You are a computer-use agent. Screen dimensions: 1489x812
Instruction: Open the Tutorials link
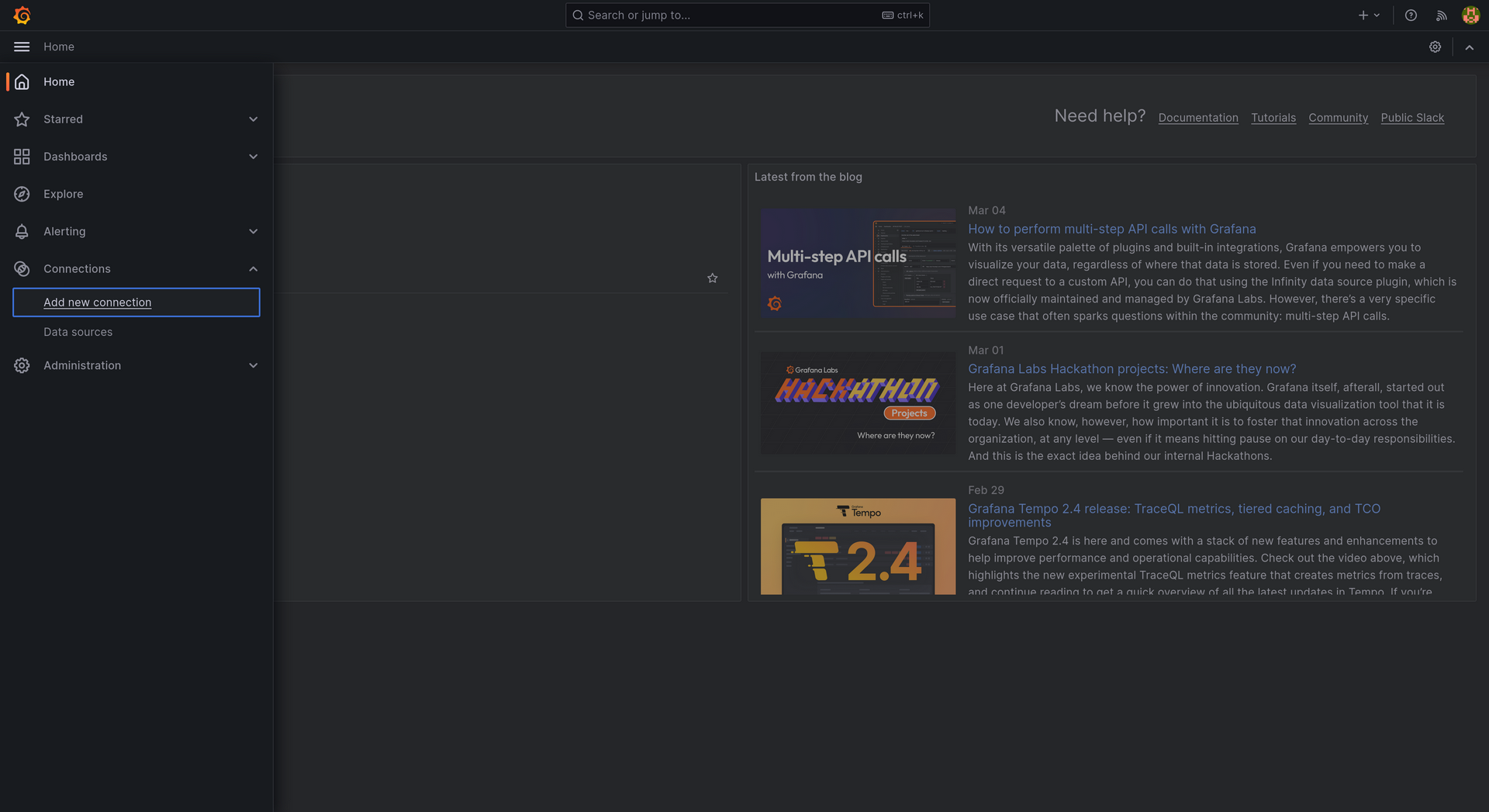(x=1273, y=118)
